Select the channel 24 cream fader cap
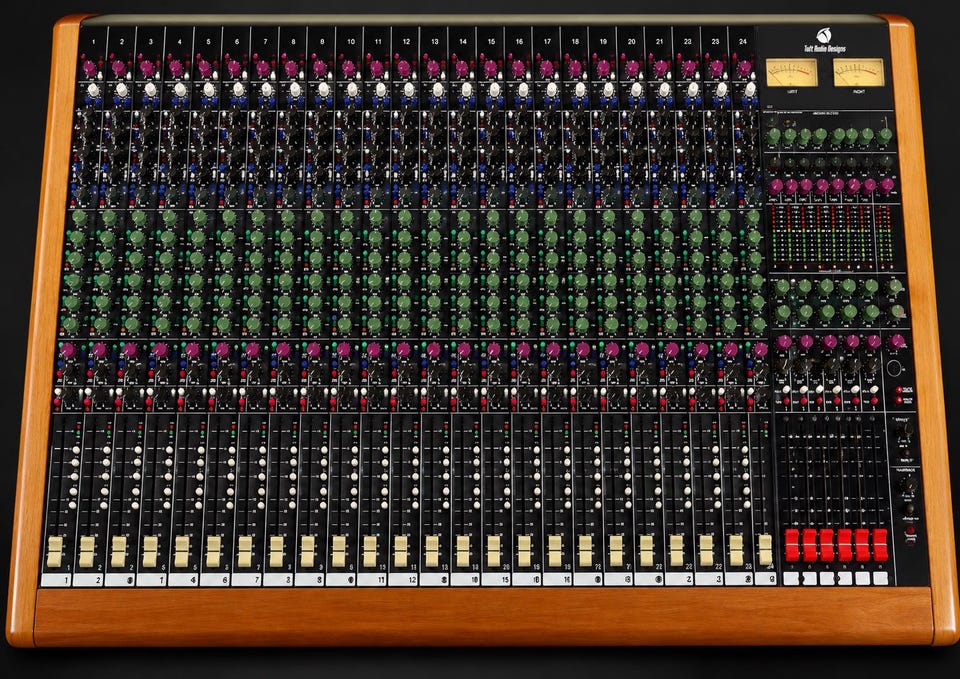The image size is (960, 679). 765,549
